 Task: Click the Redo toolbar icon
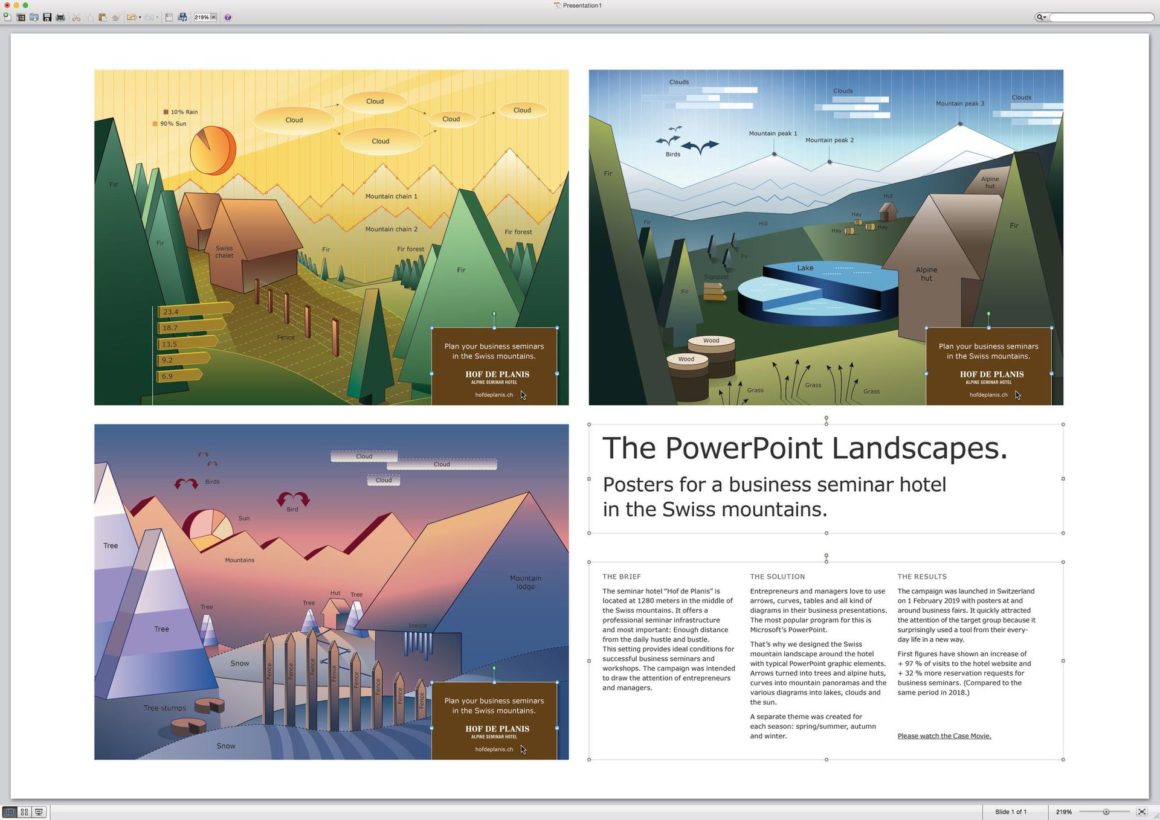point(149,17)
